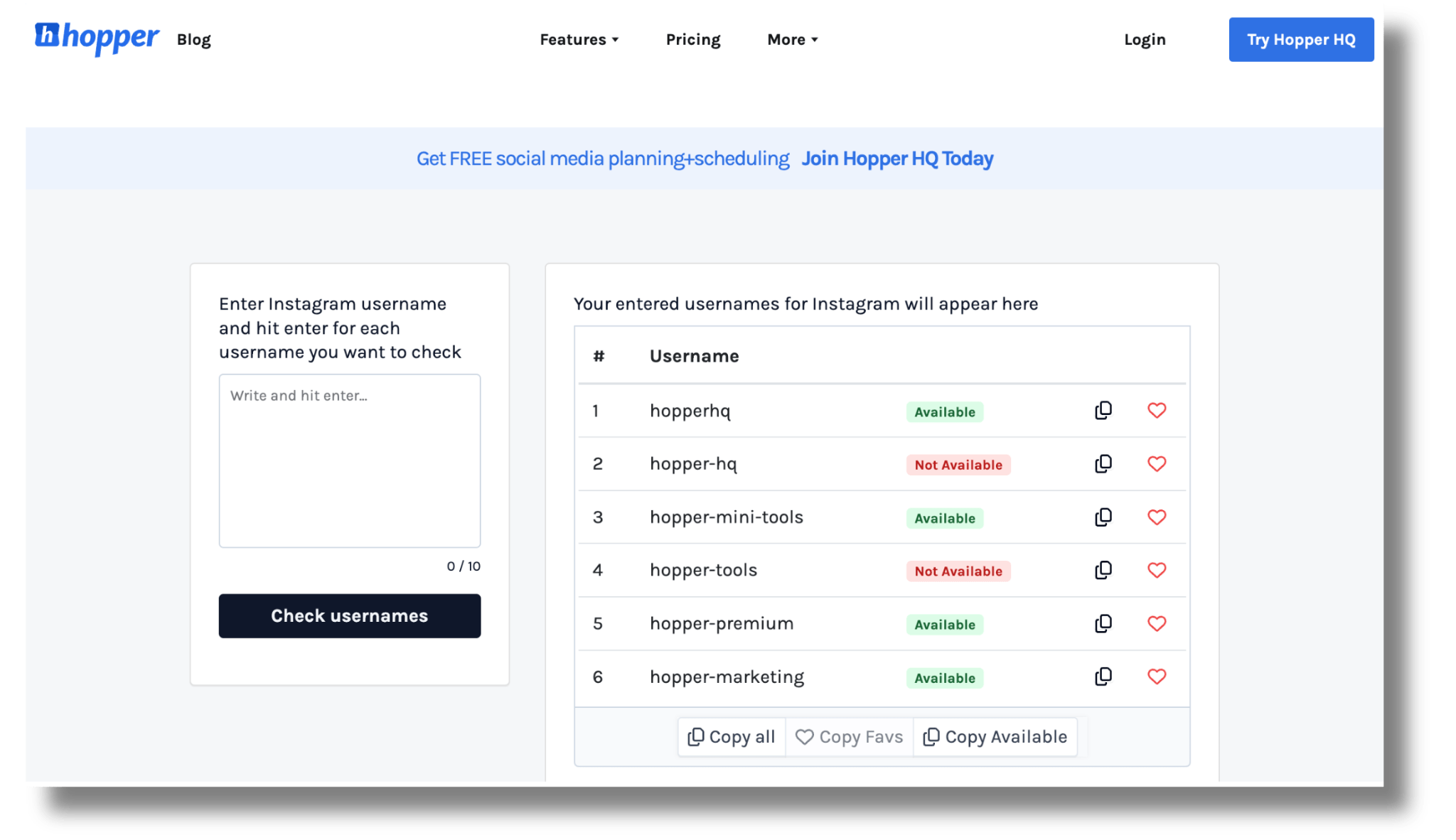The image size is (1456, 840).
Task: Click the Copy Available button
Action: (995, 737)
